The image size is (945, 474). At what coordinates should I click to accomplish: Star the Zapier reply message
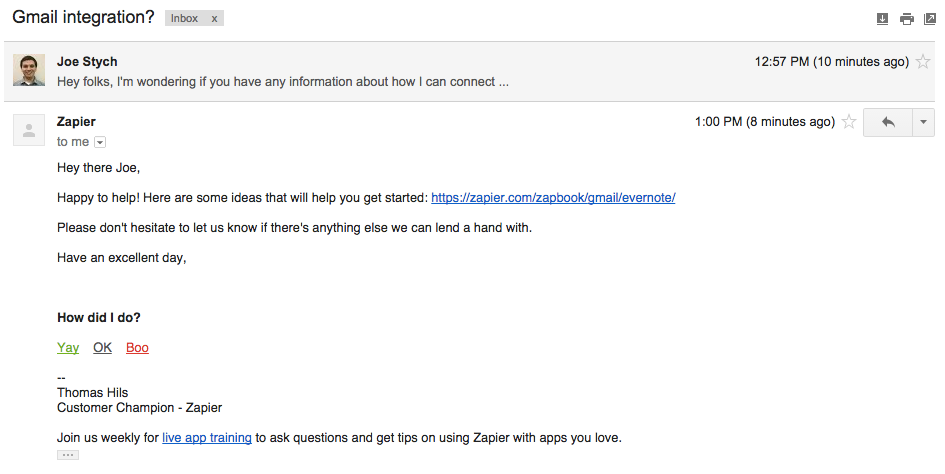pyautogui.click(x=849, y=122)
